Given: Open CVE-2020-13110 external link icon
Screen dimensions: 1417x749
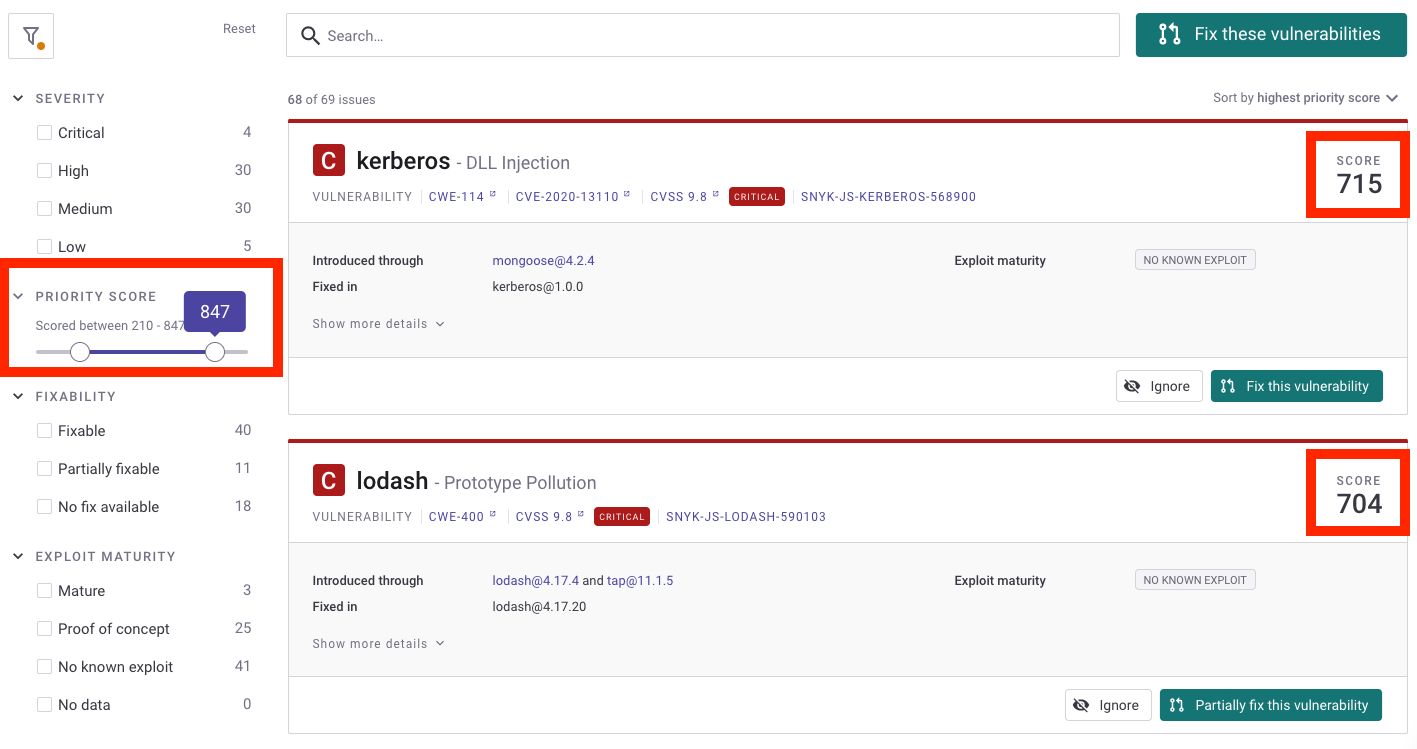Looking at the screenshot, I should [x=627, y=195].
